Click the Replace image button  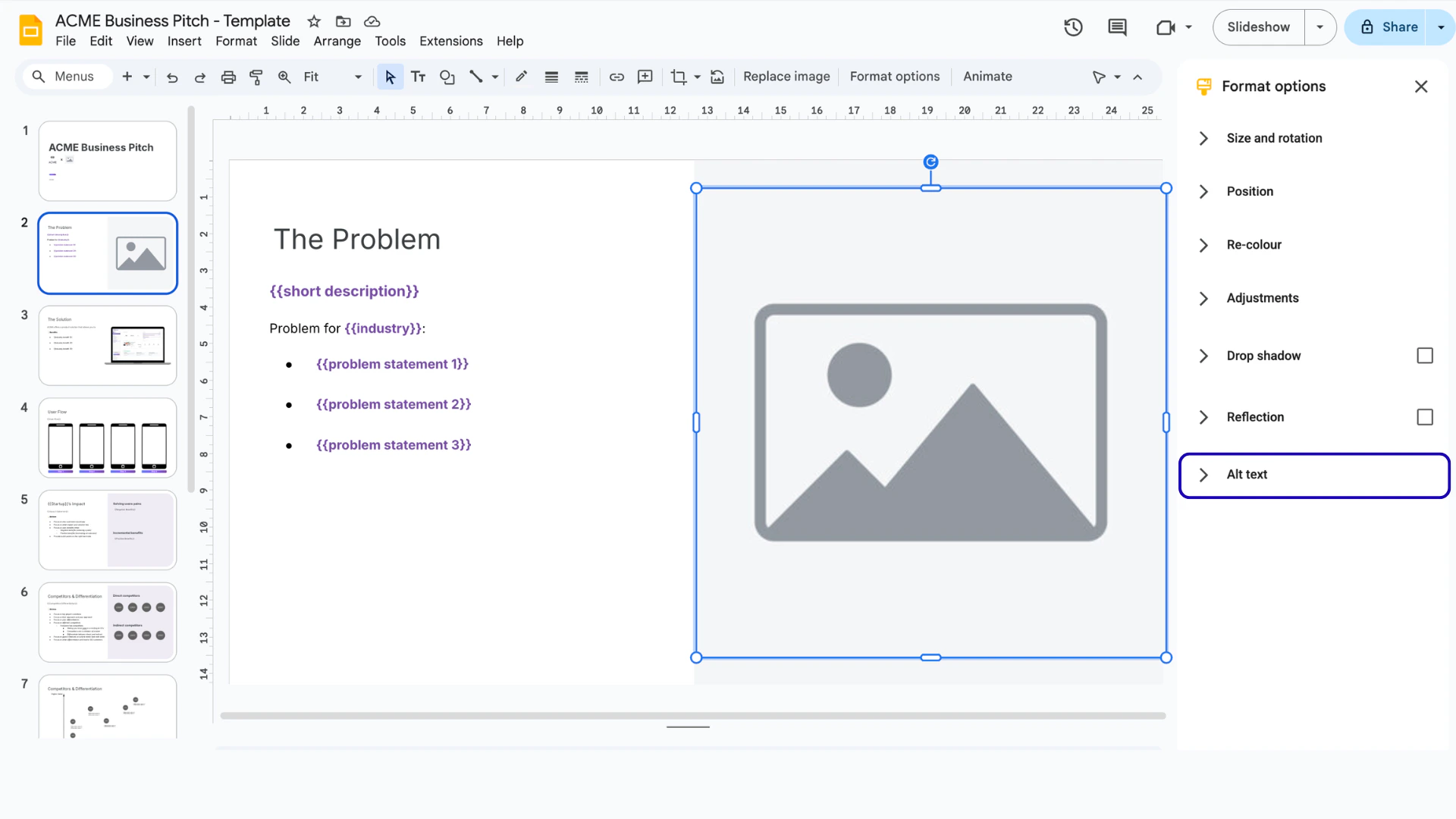786,77
